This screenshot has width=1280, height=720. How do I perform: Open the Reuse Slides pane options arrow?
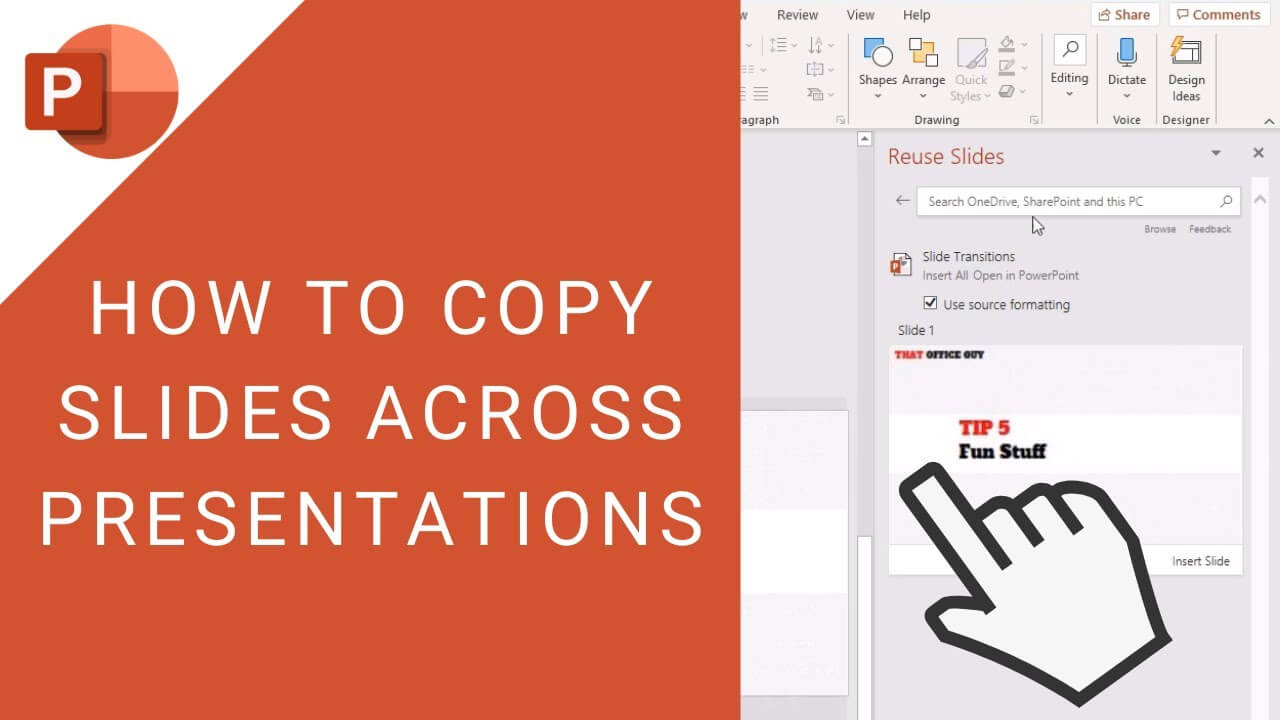point(1216,154)
